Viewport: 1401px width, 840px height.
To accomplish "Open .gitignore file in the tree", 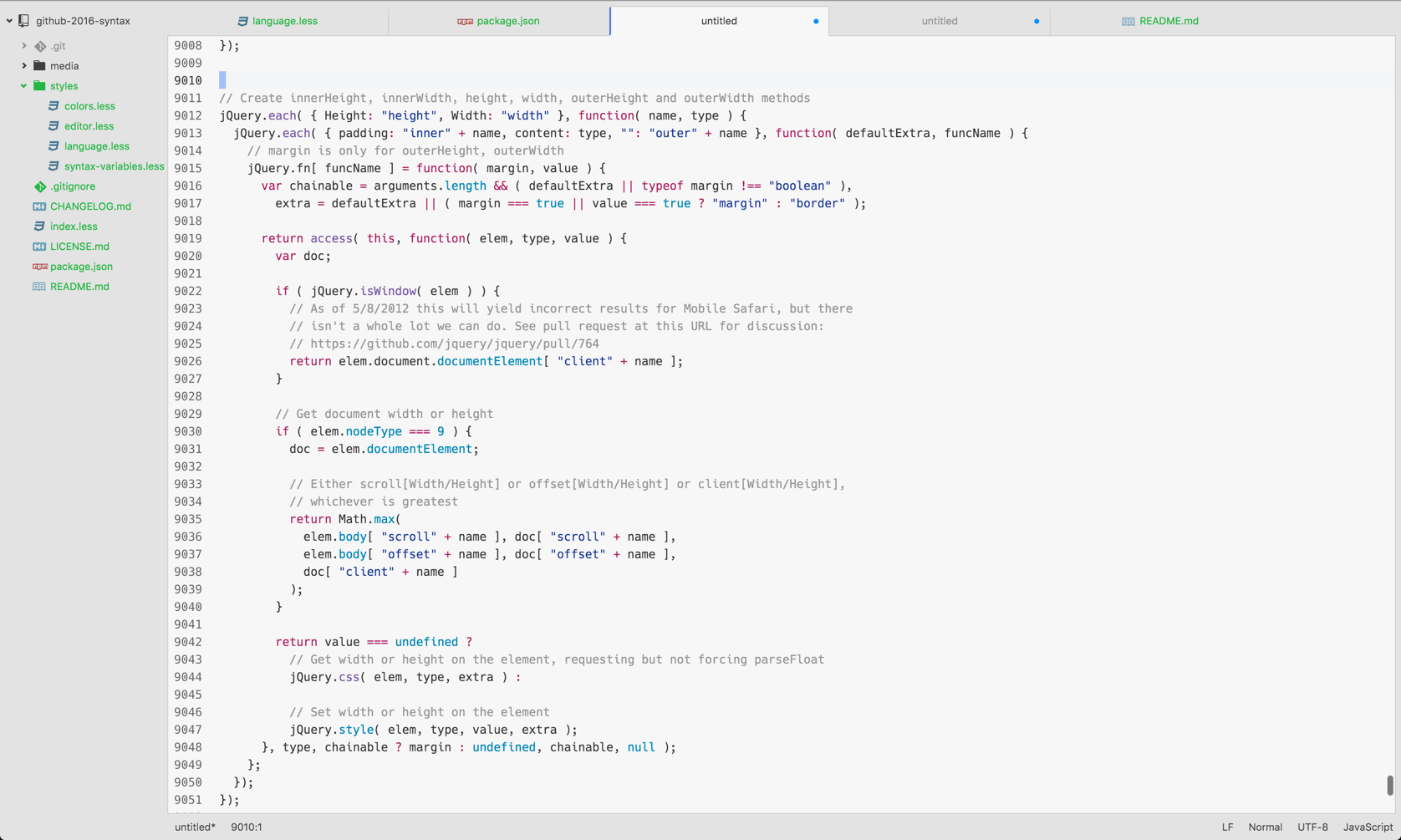I will [x=73, y=186].
